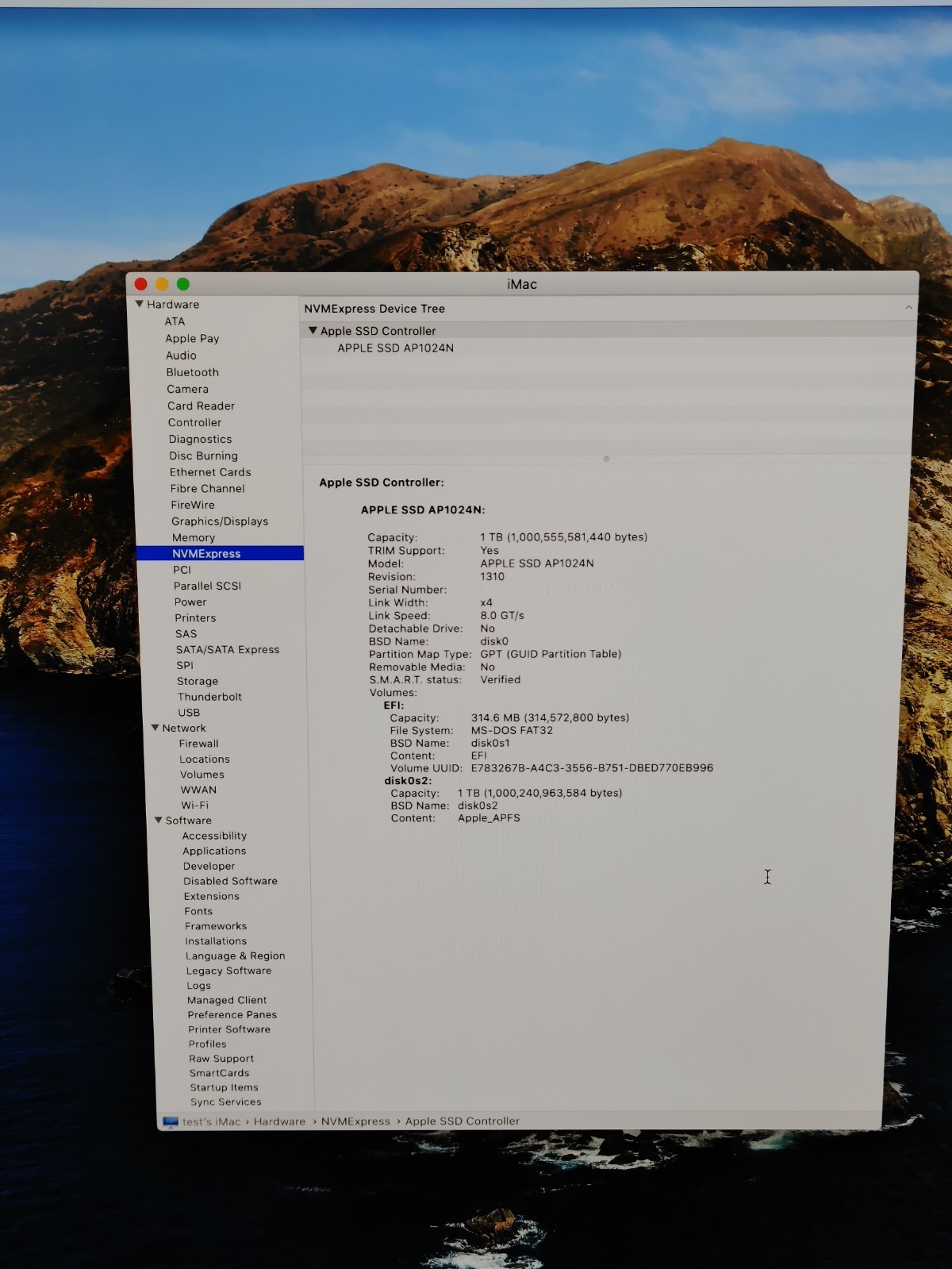
Task: Click the highlighted NVMExpress entry
Action: tap(220, 553)
